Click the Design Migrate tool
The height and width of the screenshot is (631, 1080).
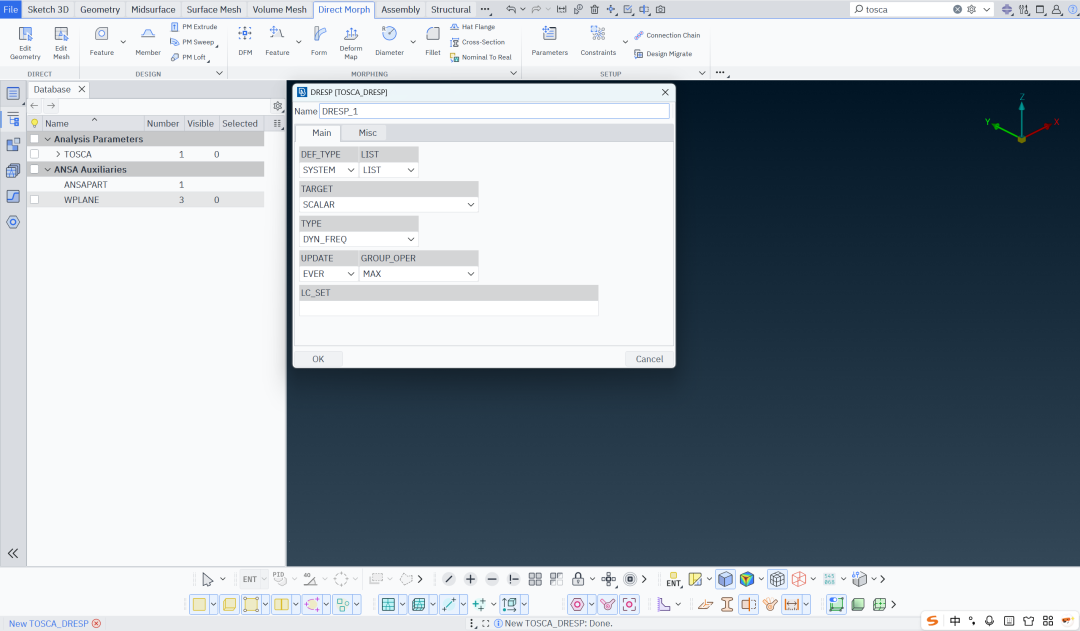click(663, 54)
